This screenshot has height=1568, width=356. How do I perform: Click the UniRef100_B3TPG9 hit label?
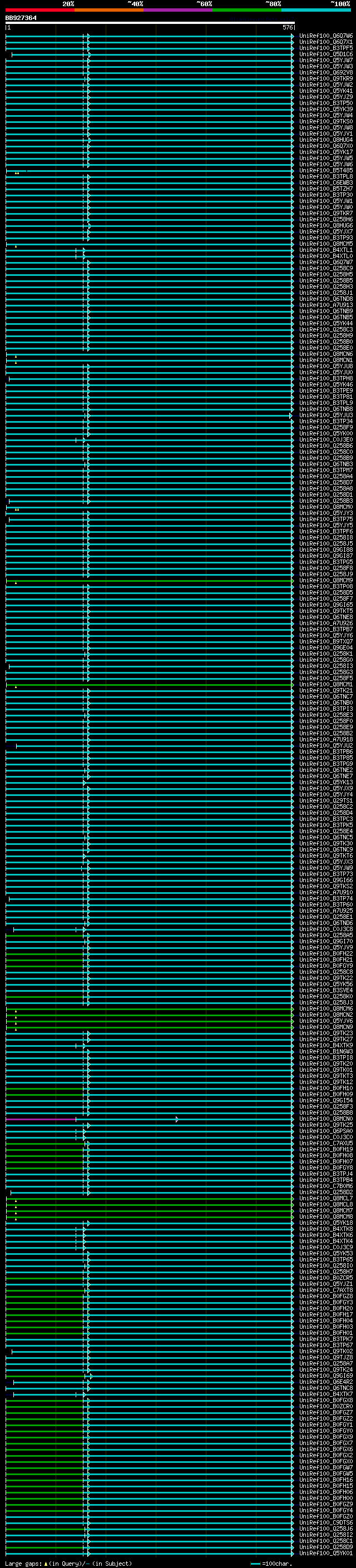[326, 764]
